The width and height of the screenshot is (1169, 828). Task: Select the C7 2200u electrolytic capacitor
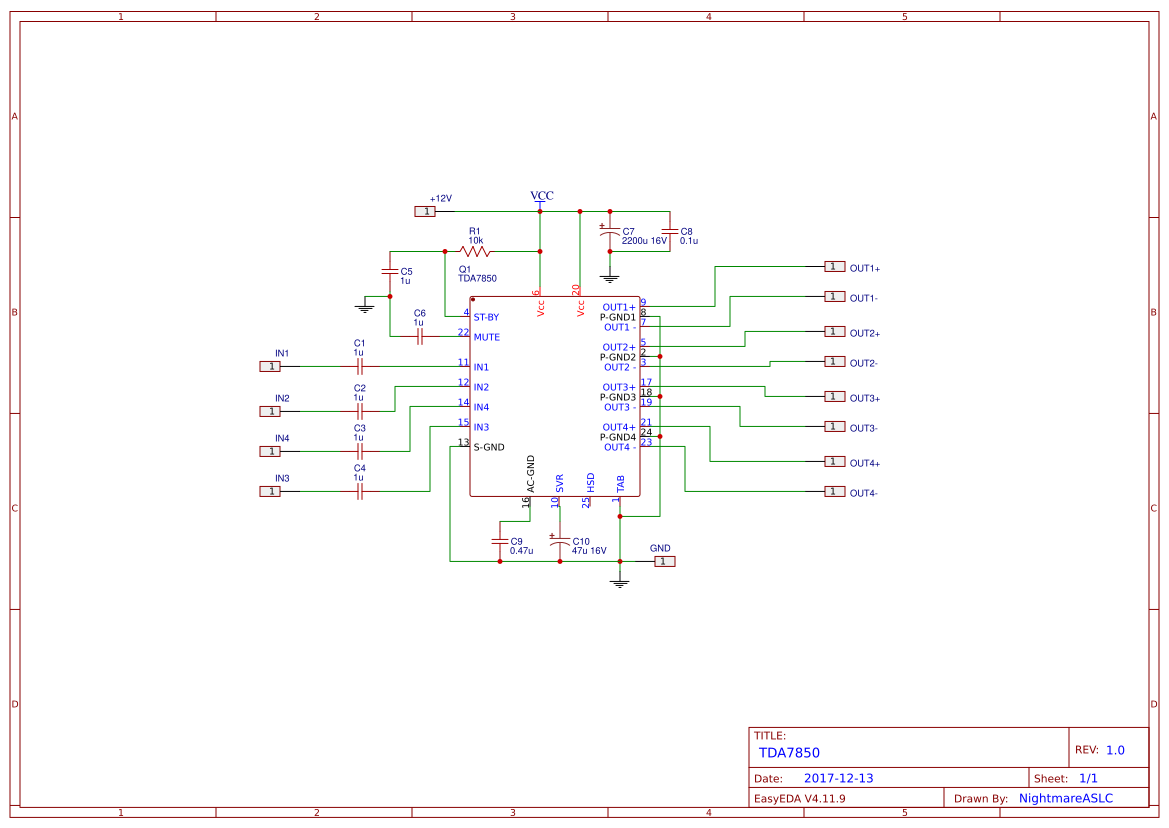609,230
